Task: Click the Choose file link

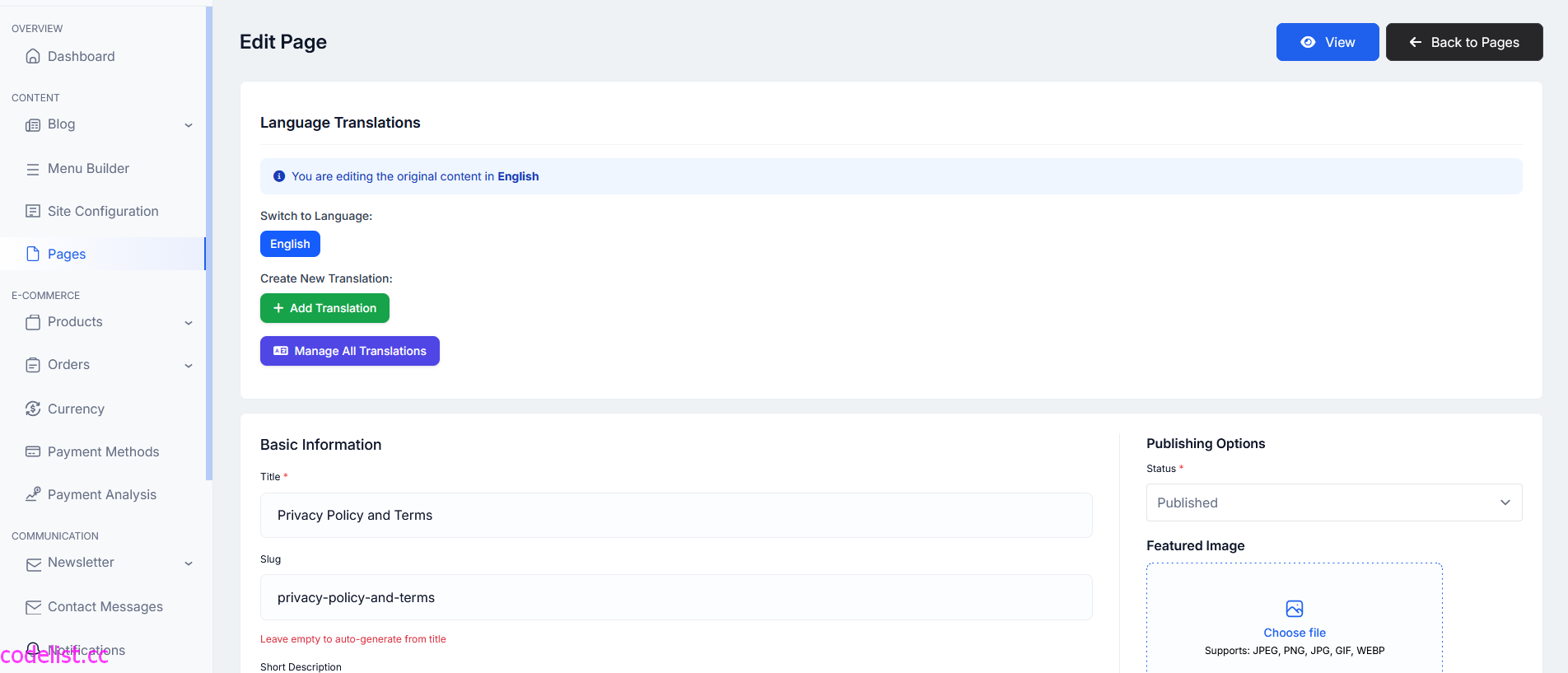Action: click(x=1295, y=633)
